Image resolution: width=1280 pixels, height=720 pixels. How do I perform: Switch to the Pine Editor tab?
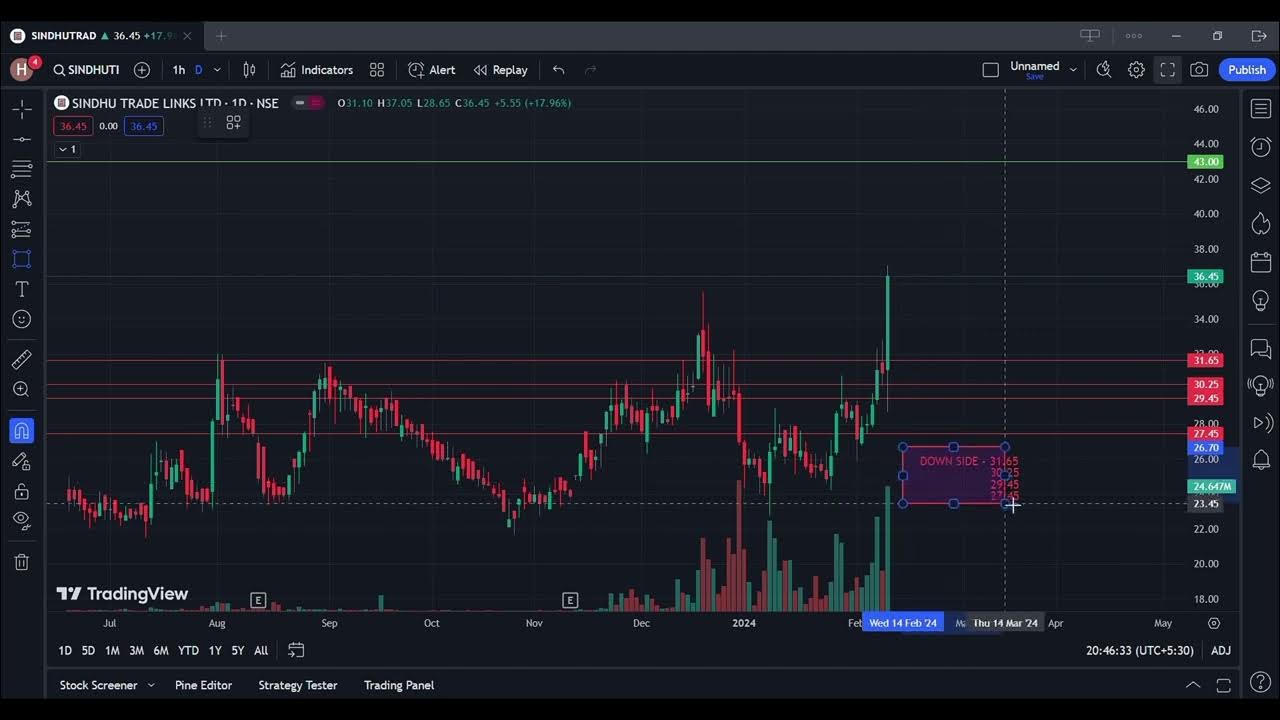pyautogui.click(x=203, y=685)
